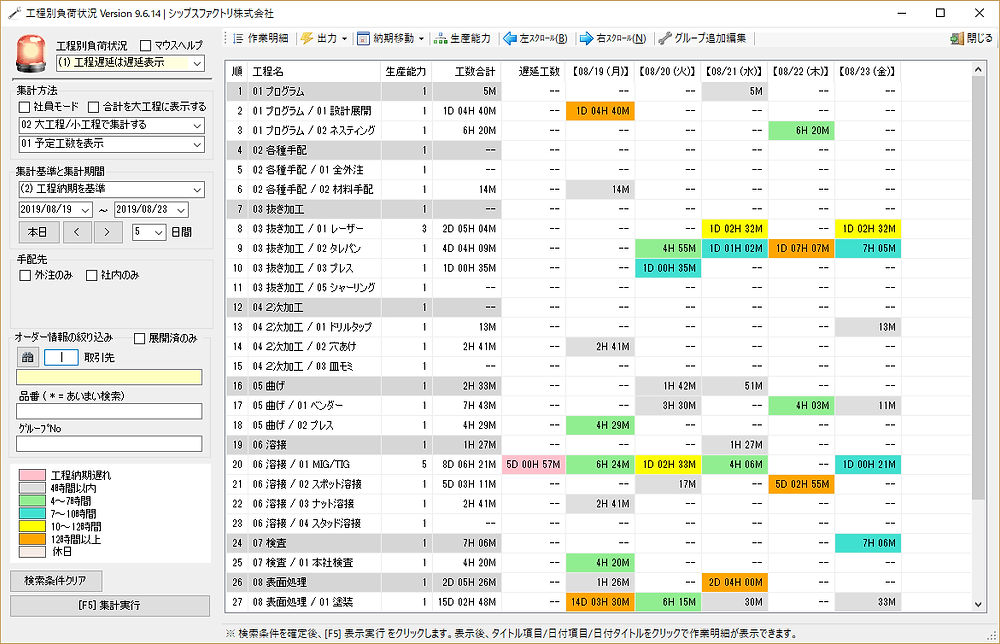Click the 検索条件クリア button
This screenshot has height=644, width=1000.
pos(55,581)
